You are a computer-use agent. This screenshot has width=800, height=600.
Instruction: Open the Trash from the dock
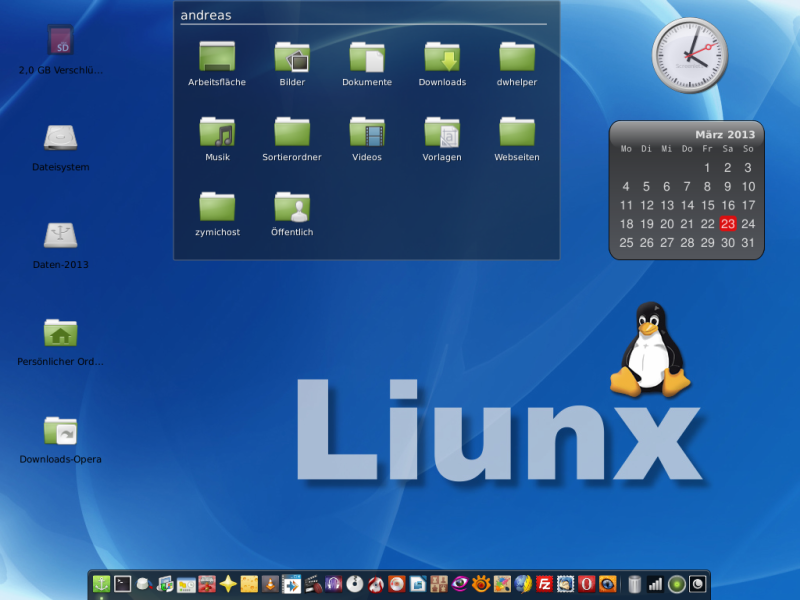coord(634,583)
